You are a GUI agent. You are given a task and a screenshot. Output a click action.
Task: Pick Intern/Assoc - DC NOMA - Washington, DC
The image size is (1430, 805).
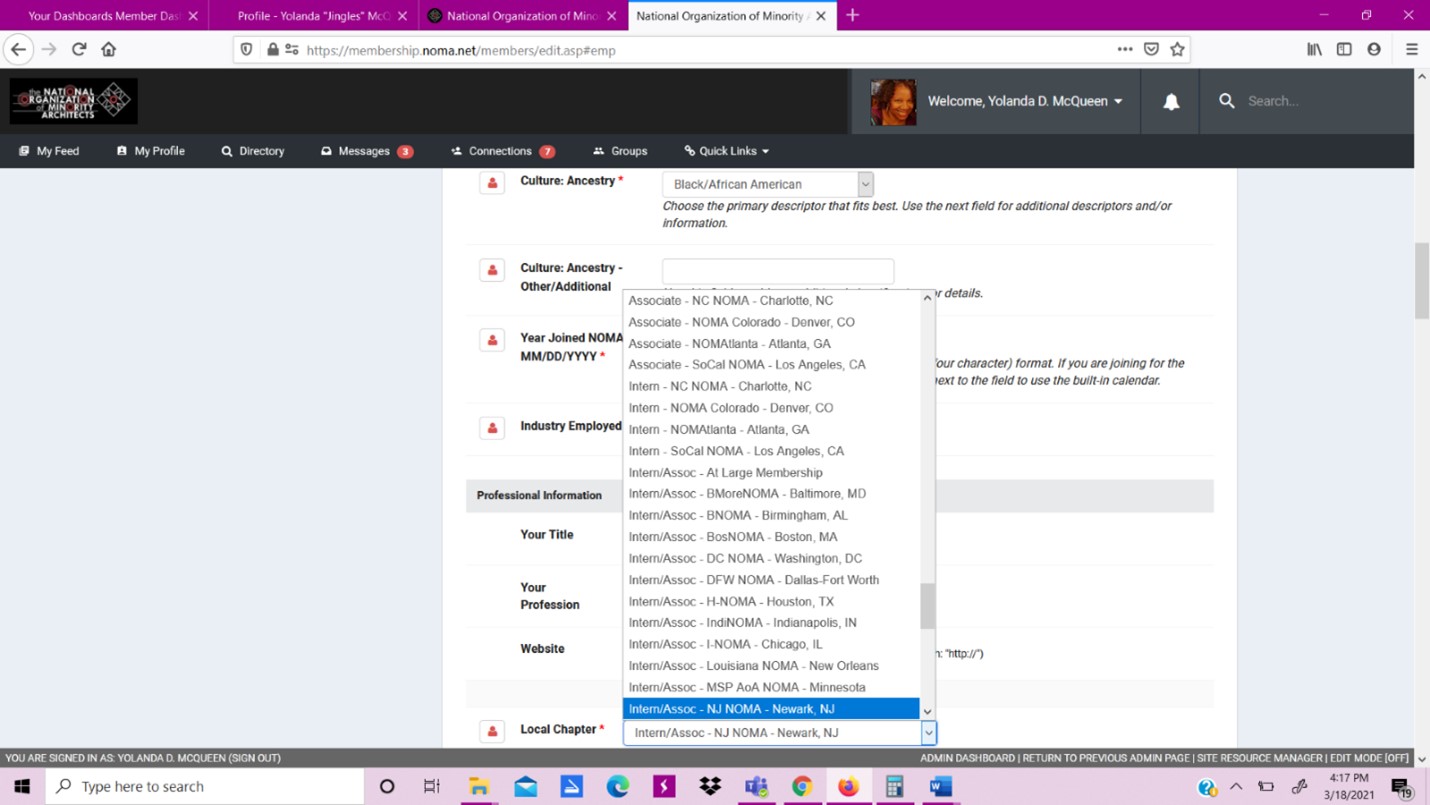click(x=771, y=558)
